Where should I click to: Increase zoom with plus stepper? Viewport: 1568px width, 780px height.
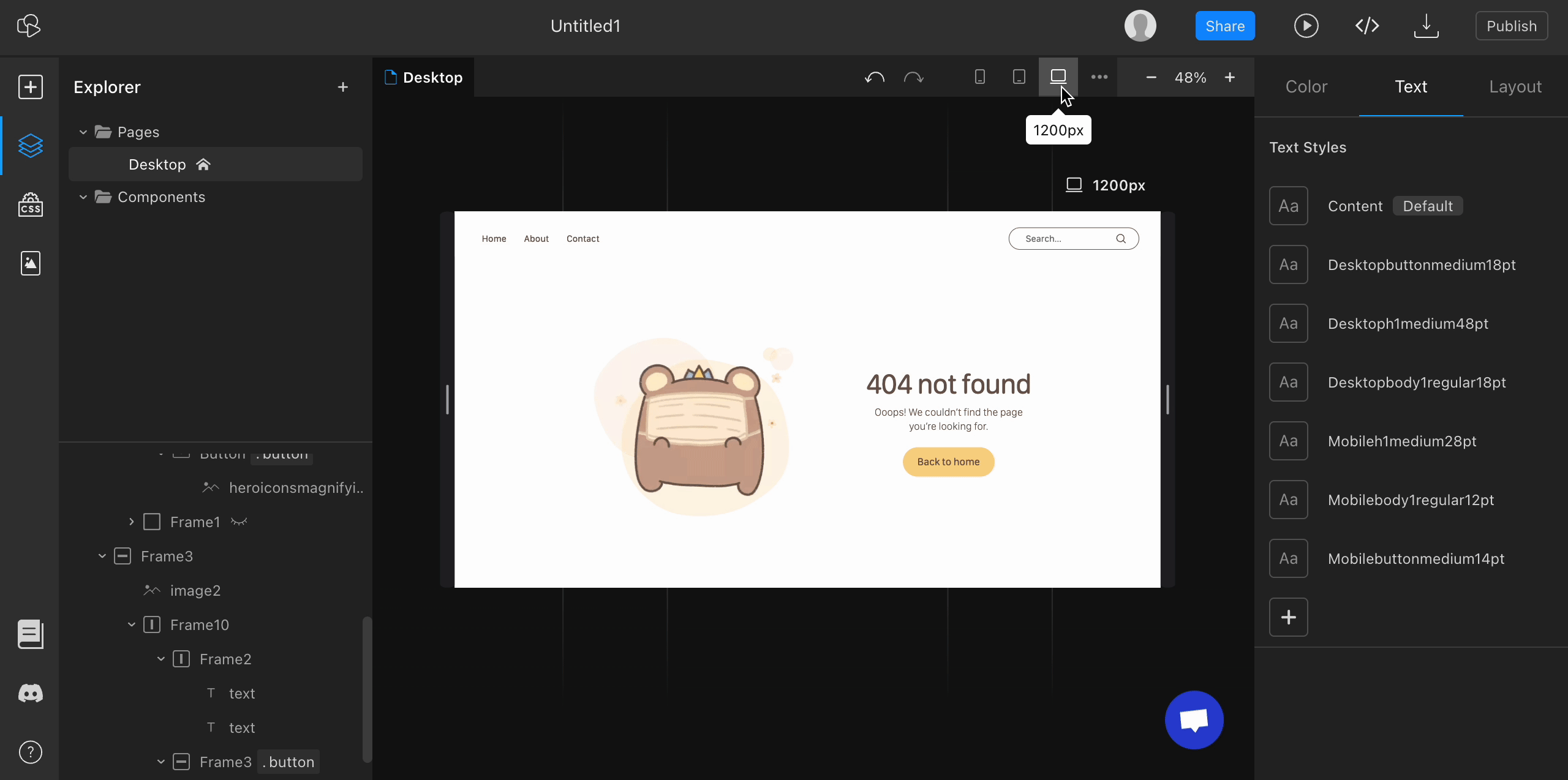tap(1230, 77)
